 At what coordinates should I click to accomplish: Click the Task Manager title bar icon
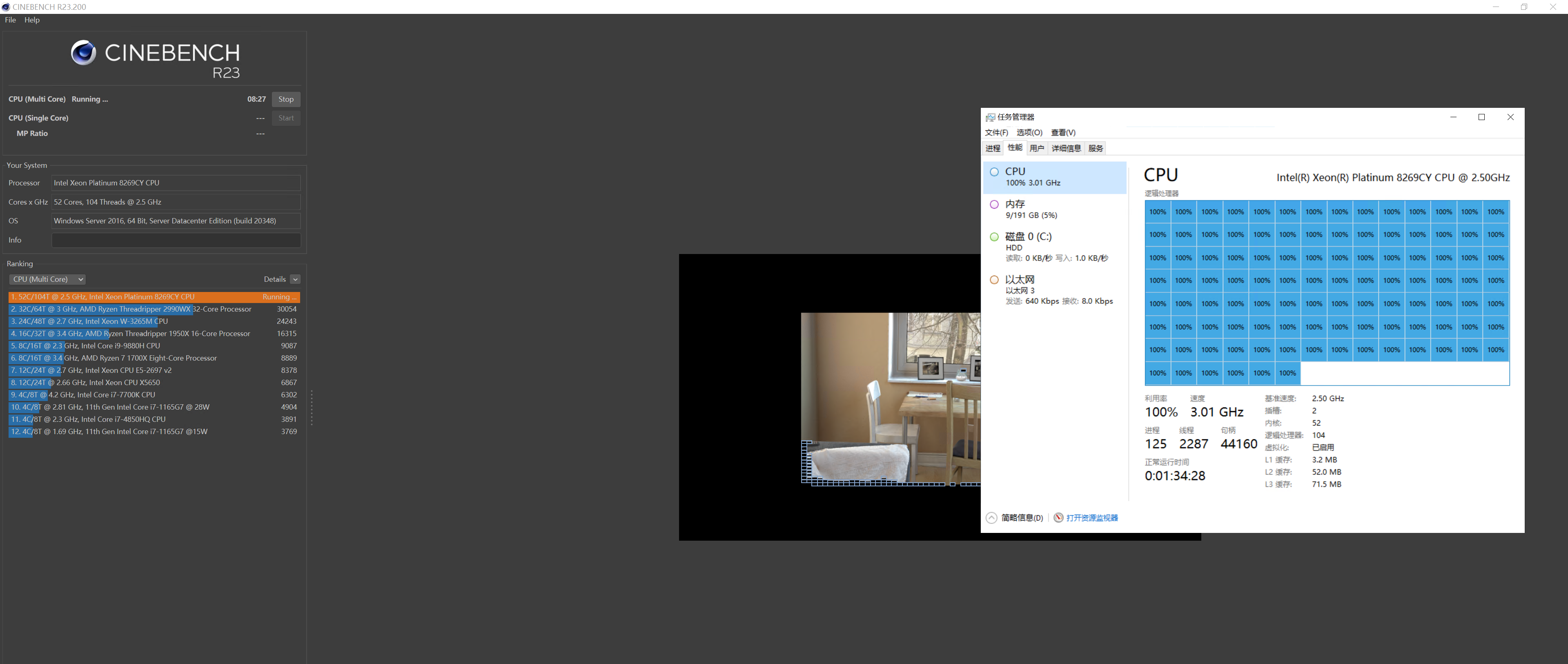click(990, 117)
